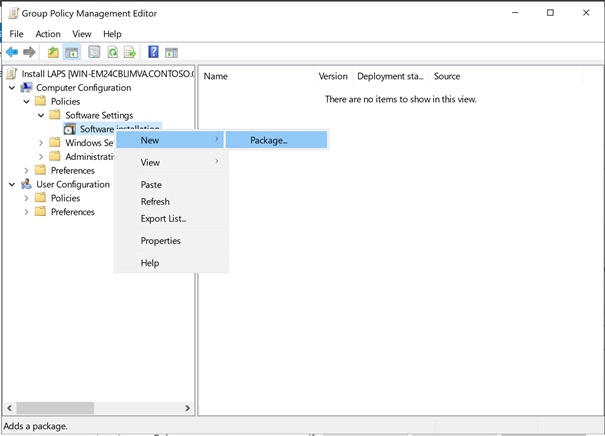Maximize the Group Policy Management Editor window
The image size is (605, 436).
click(550, 13)
